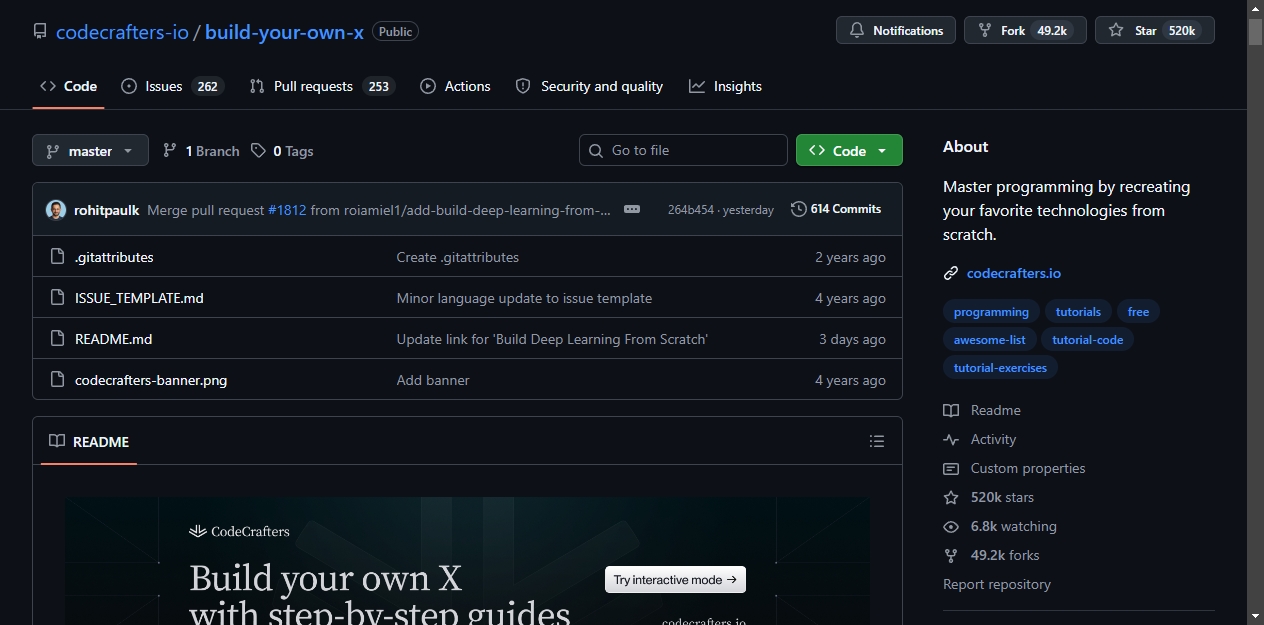This screenshot has height=625, width=1264.
Task: Click the file icon next to .gitattributes
Action: (57, 257)
